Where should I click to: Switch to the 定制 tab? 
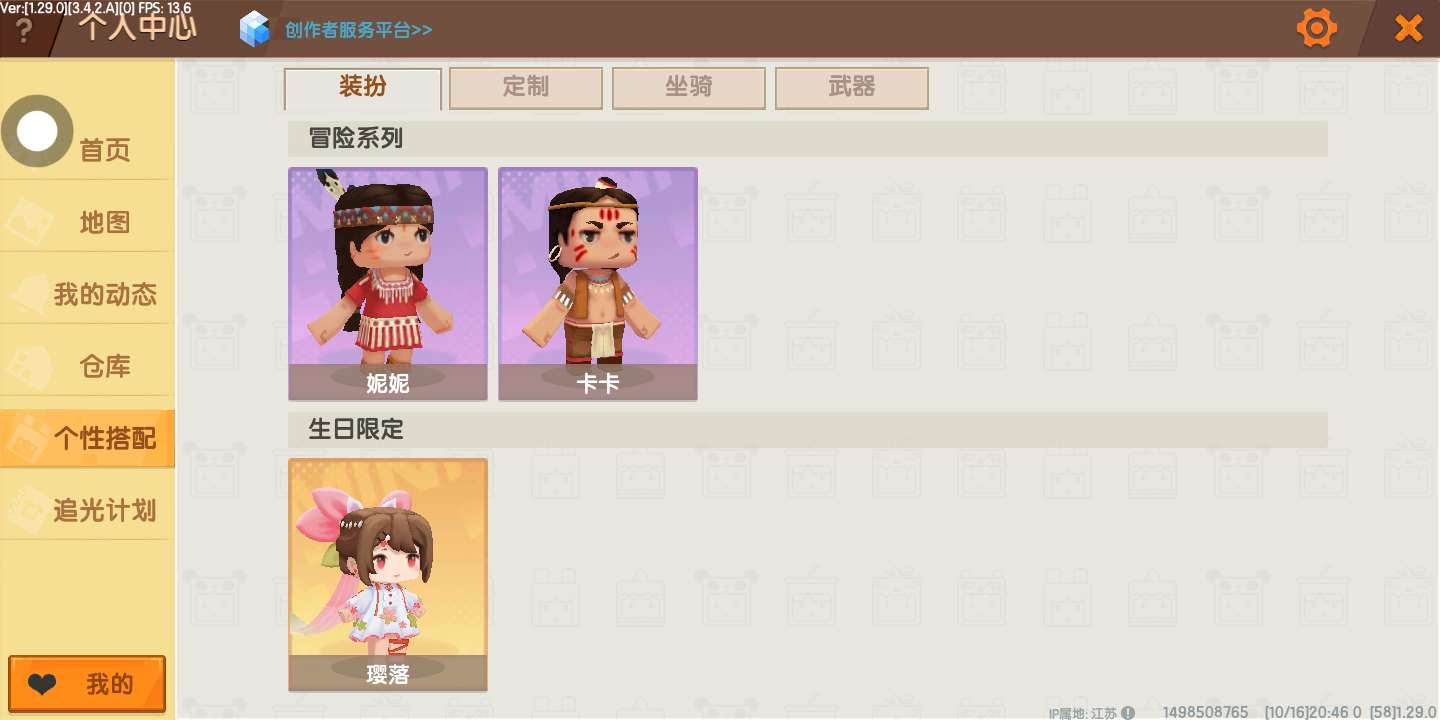coord(526,88)
